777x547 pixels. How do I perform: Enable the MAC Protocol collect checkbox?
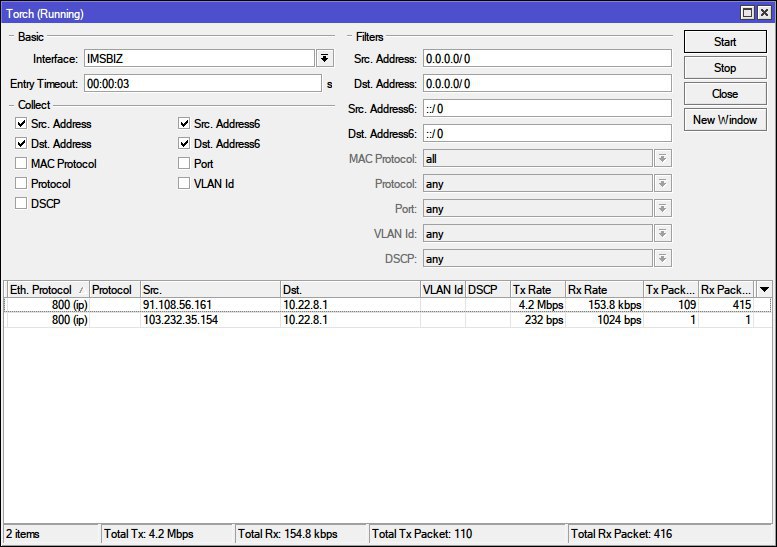click(21, 164)
